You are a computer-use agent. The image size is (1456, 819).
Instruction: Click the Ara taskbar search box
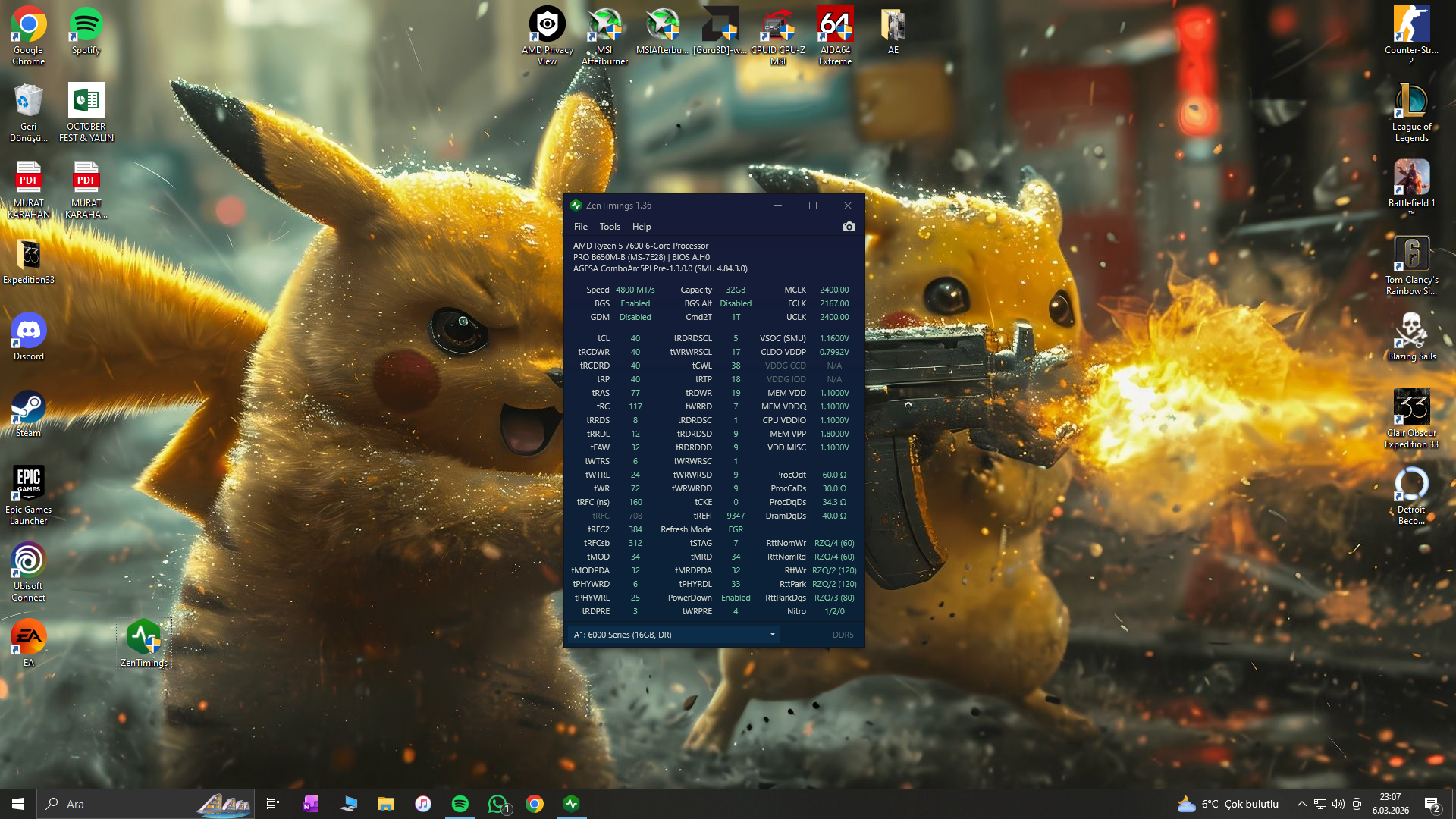(x=146, y=804)
